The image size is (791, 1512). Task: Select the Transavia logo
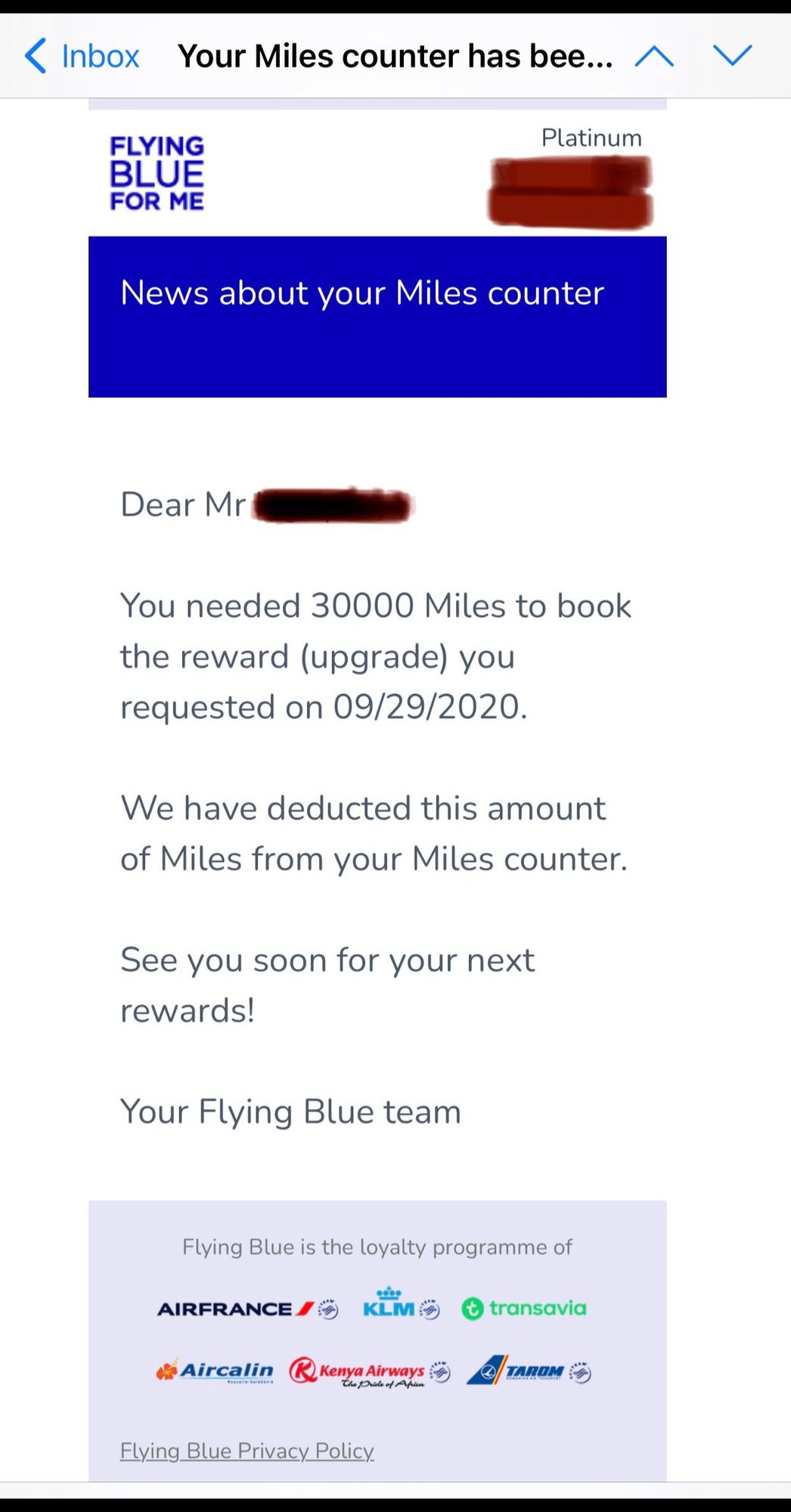pos(524,1309)
